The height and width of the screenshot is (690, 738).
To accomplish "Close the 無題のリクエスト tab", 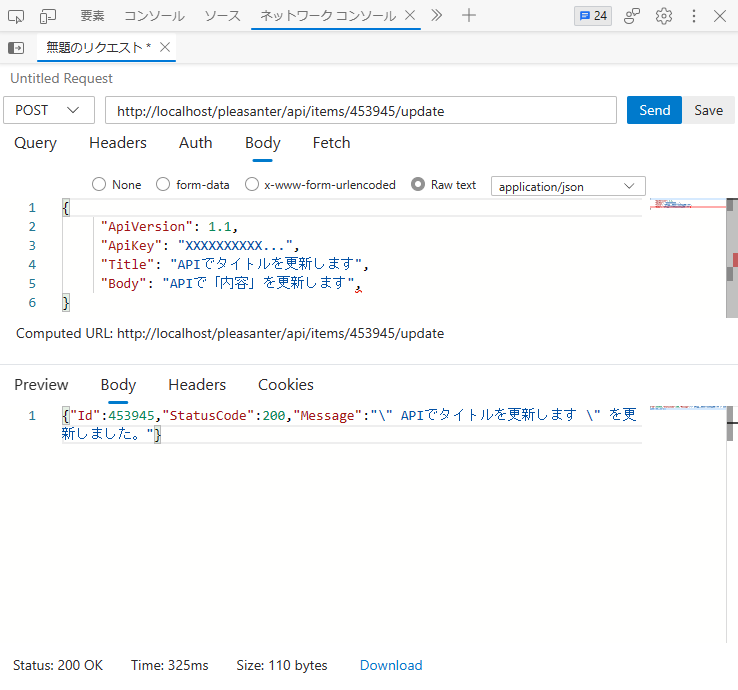I will tap(165, 47).
